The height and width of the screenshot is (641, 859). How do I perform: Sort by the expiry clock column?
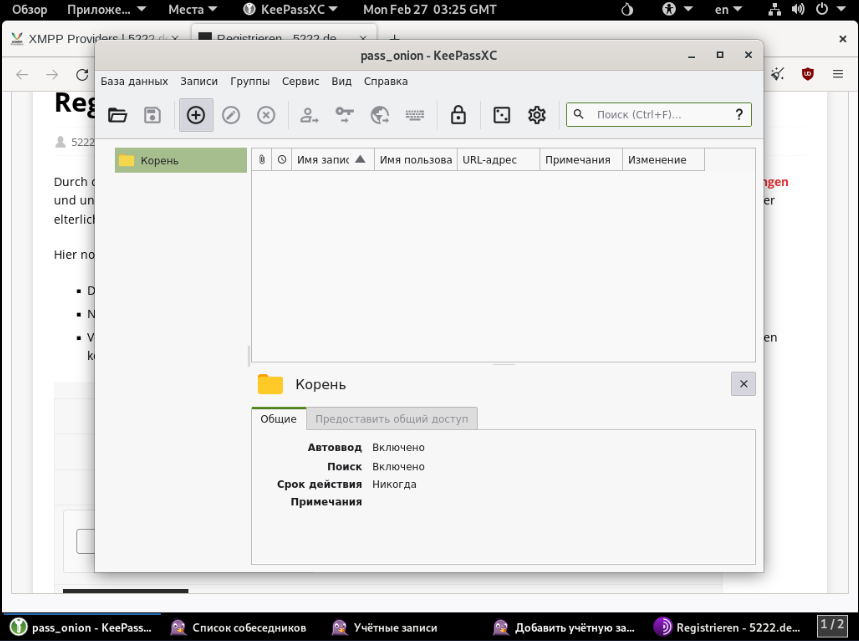coord(281,160)
